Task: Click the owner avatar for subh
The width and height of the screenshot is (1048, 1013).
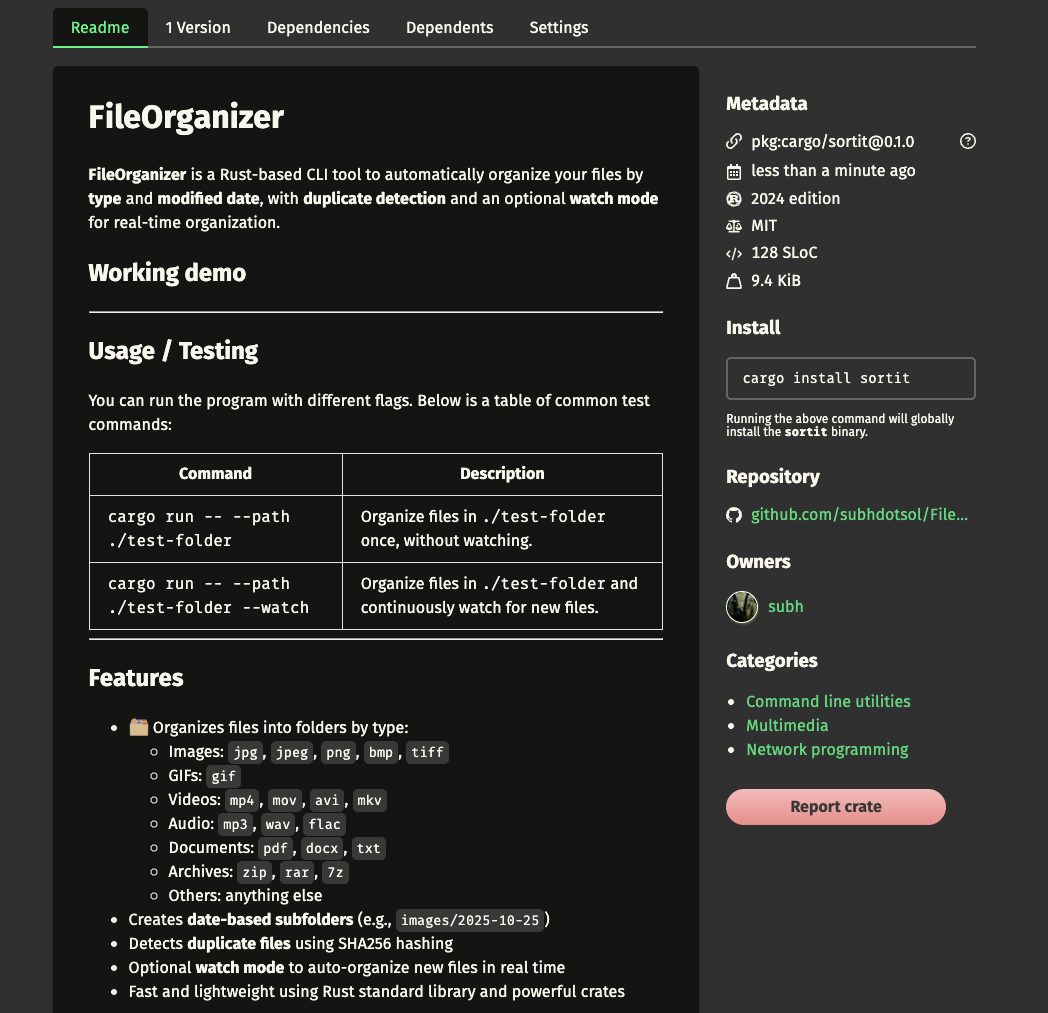Action: pos(742,606)
